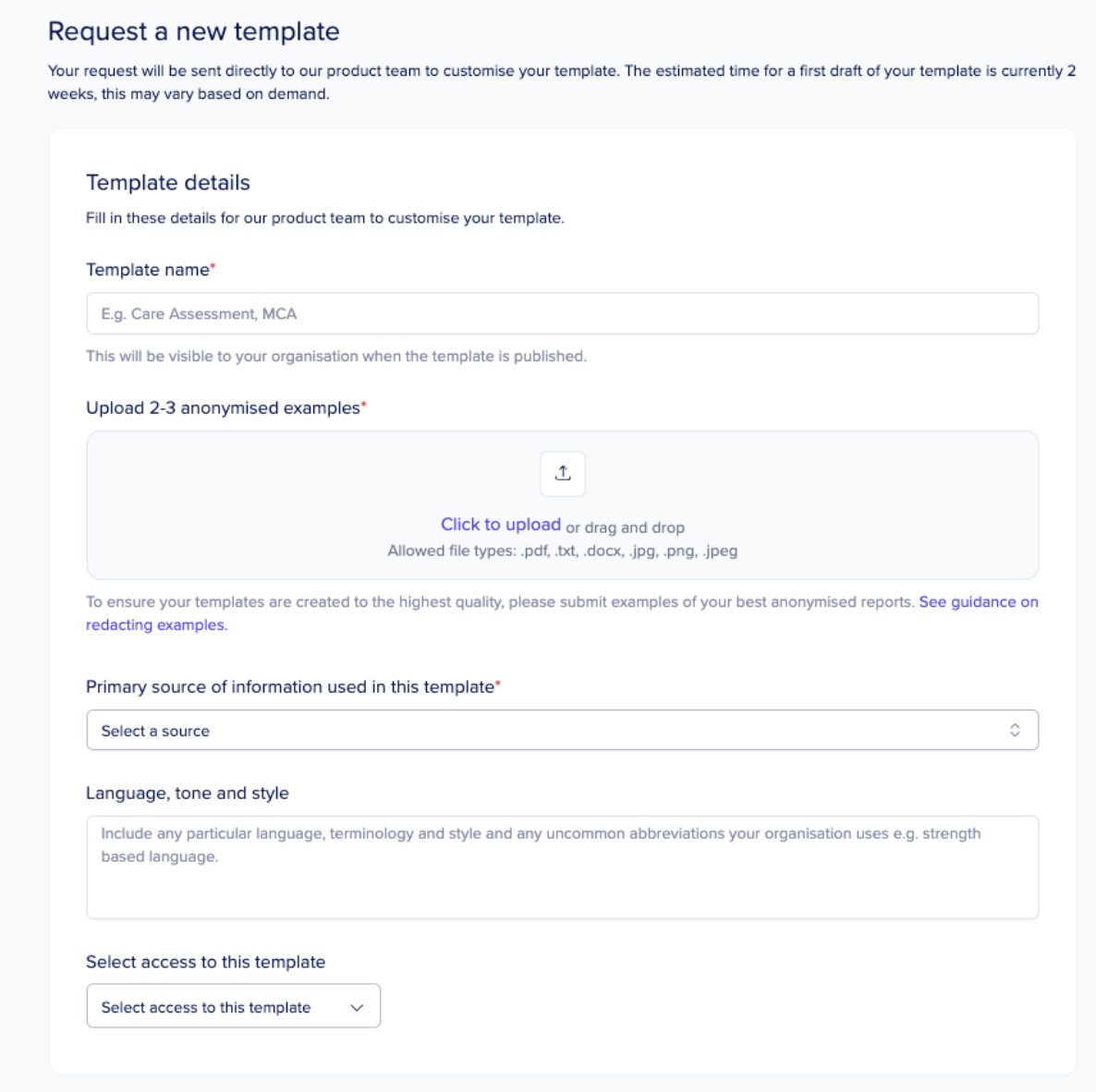Image resolution: width=1096 pixels, height=1092 pixels.
Task: Click the 'Request a new template' page title
Action: click(194, 31)
